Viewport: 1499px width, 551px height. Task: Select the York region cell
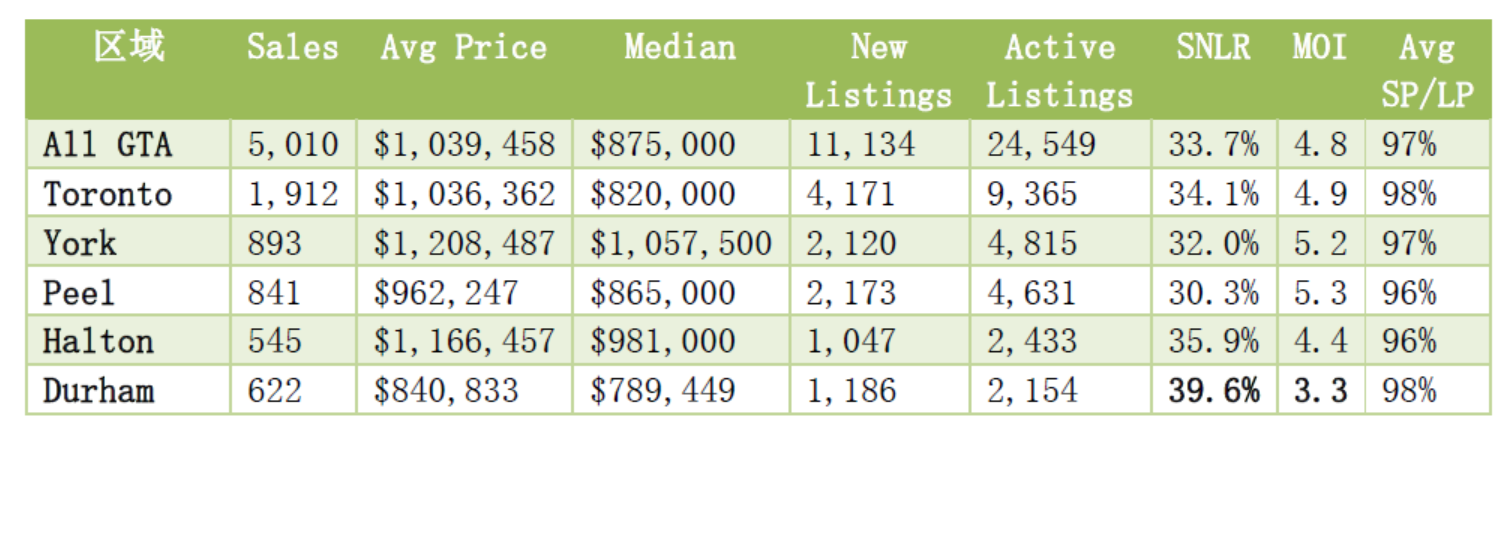click(x=80, y=243)
